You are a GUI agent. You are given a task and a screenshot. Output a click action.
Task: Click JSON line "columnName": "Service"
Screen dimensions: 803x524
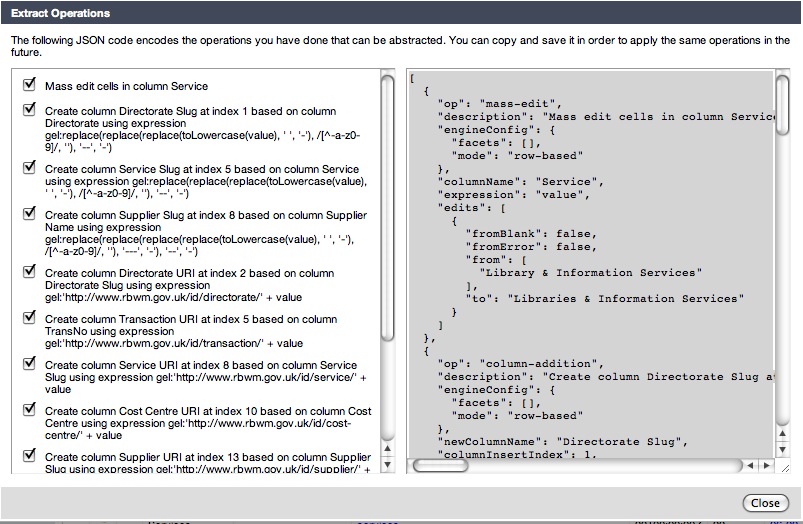coord(520,181)
